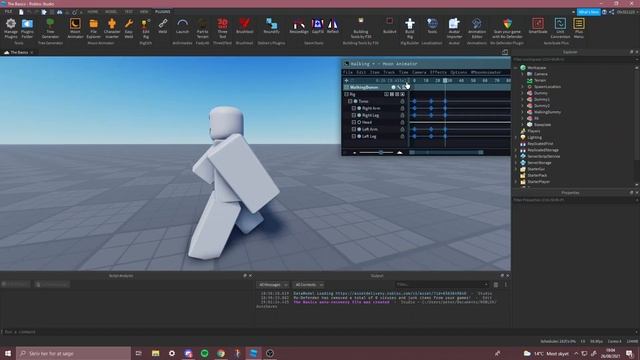Select the ResizeAlign tool
This screenshot has height=360, width=640.
tap(299, 26)
